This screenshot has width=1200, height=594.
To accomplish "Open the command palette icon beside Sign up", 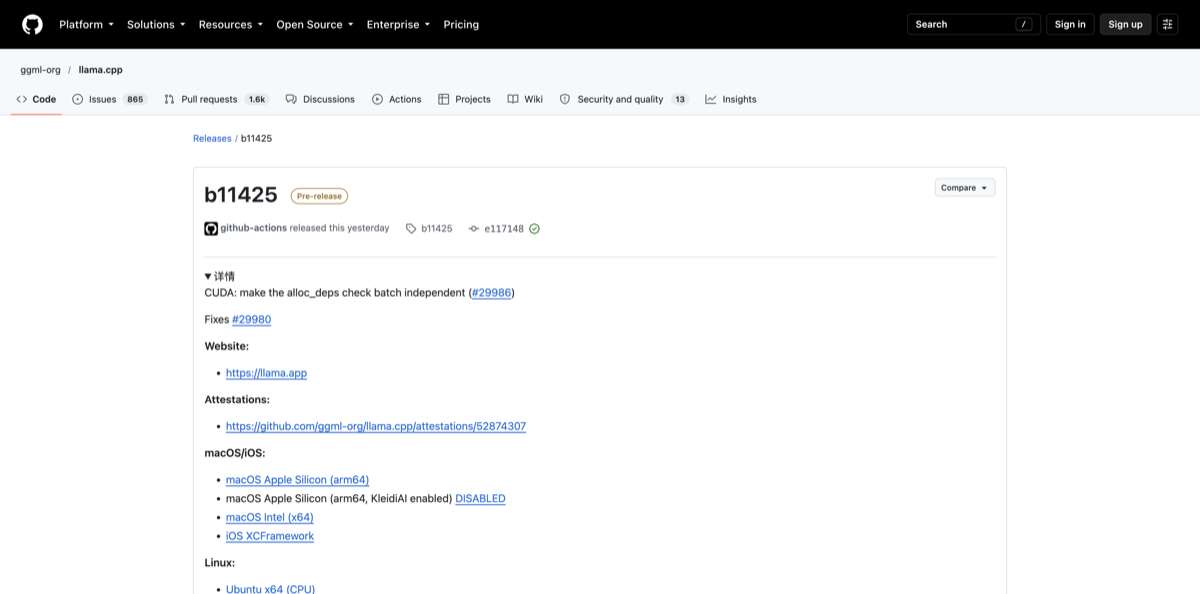I will [1168, 24].
